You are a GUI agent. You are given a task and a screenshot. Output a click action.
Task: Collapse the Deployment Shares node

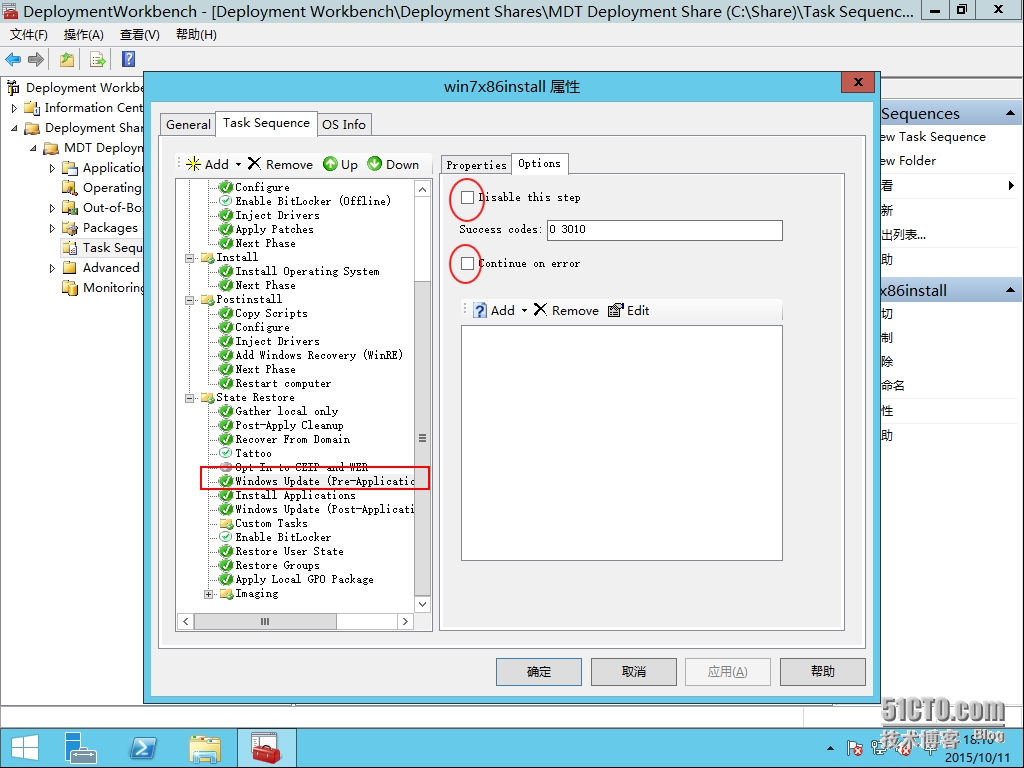14,128
